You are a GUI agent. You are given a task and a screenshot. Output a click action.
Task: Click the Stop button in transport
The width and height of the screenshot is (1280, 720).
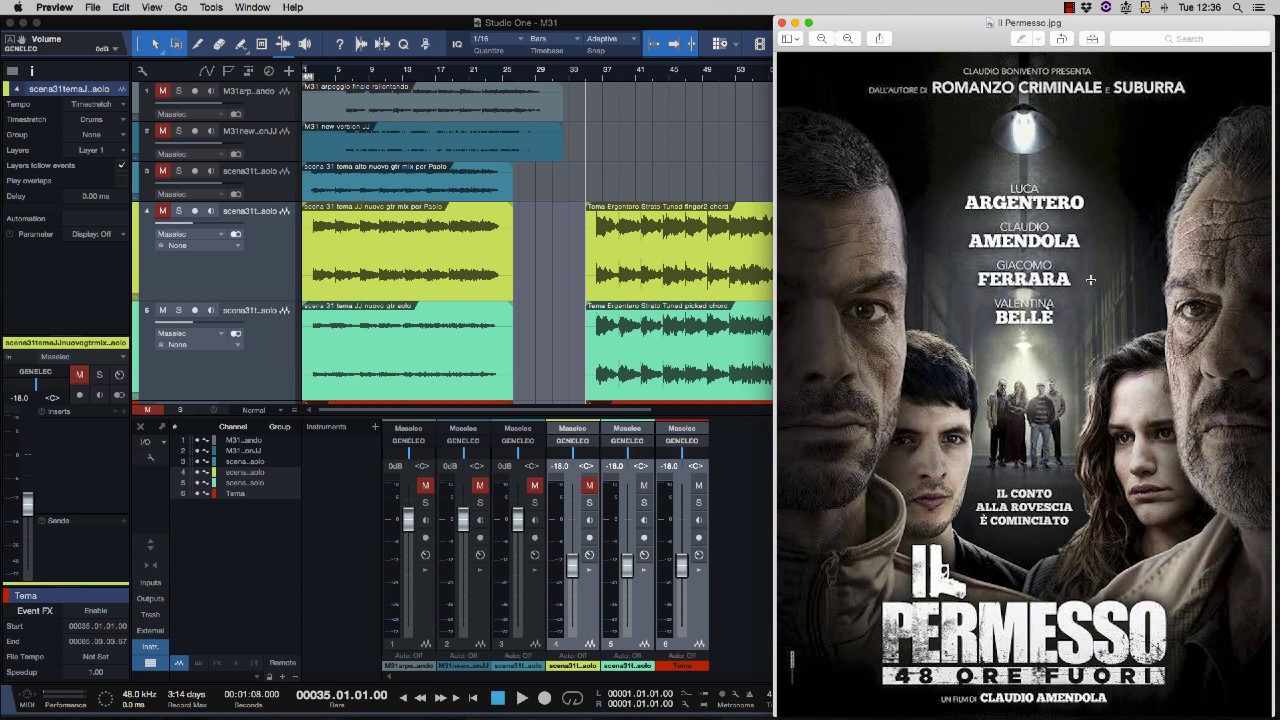coord(498,698)
